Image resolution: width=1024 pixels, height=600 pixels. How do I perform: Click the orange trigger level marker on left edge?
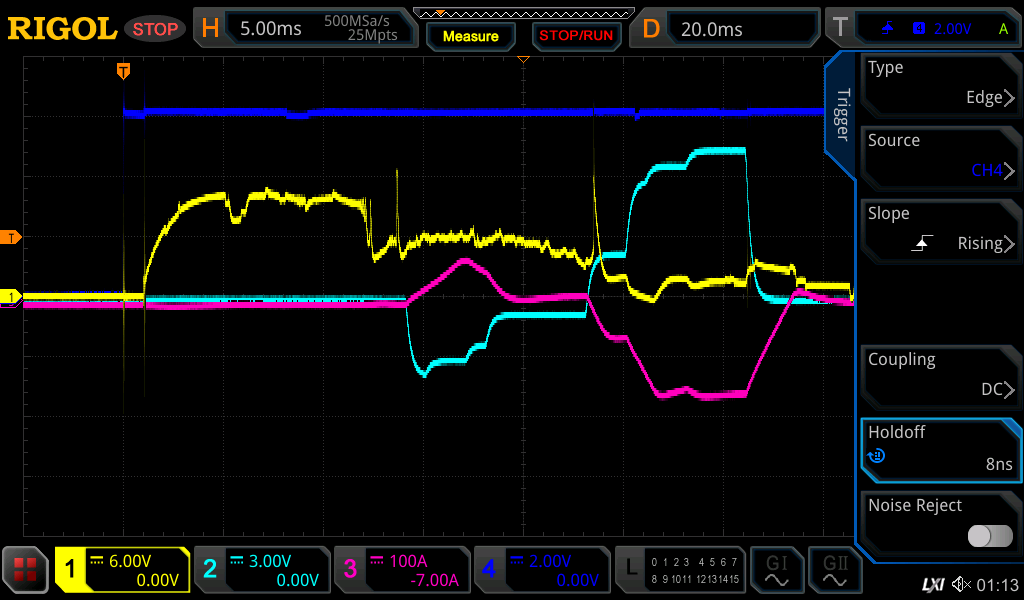coord(11,237)
